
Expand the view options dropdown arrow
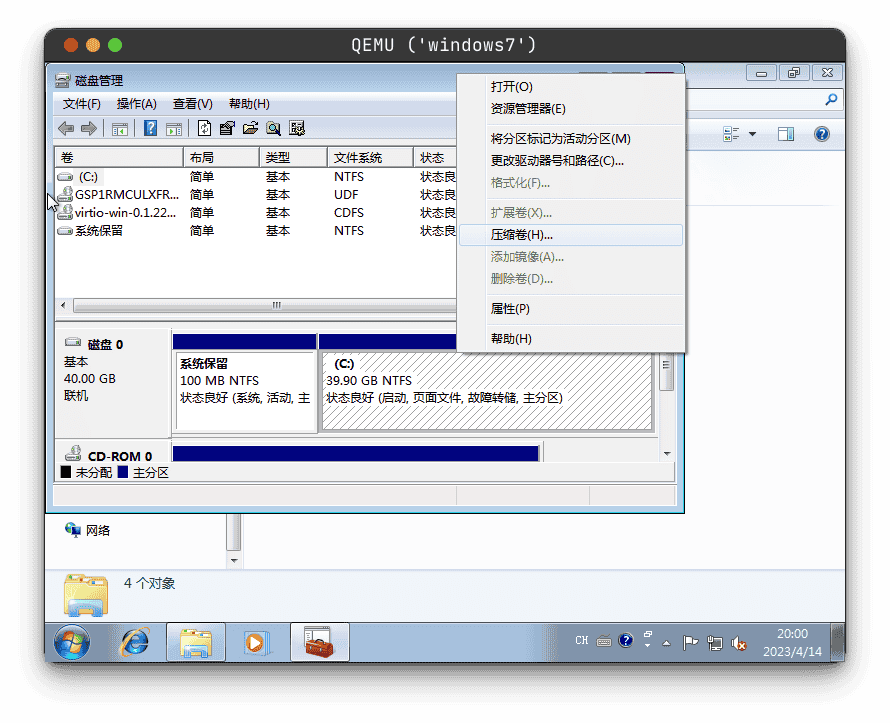(x=753, y=134)
